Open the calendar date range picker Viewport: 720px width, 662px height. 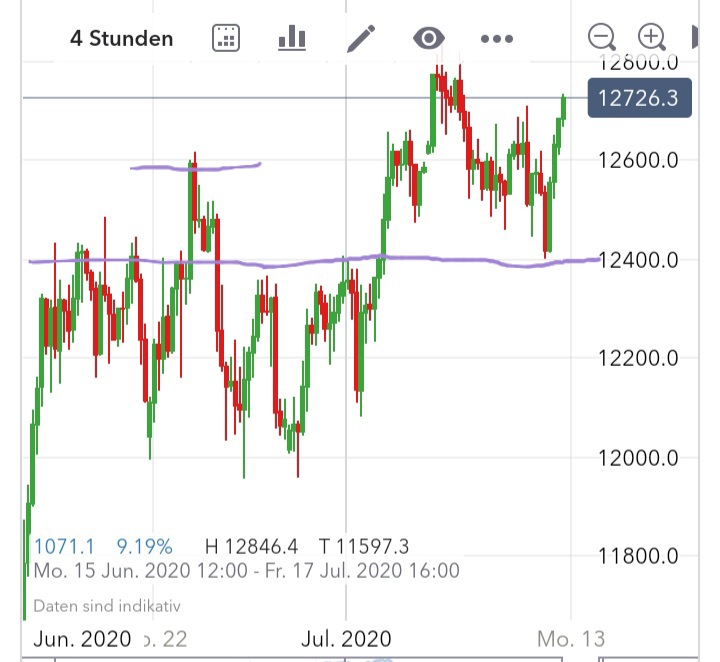[x=227, y=39]
